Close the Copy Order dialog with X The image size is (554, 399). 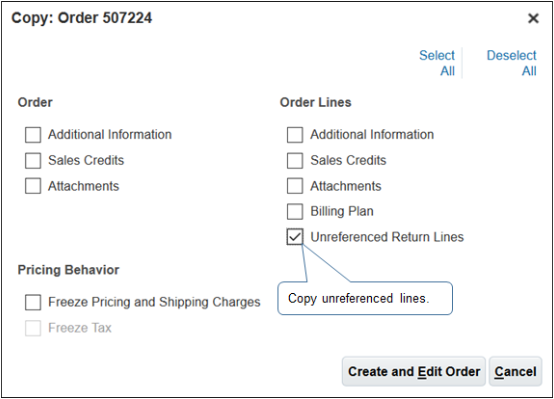click(533, 18)
